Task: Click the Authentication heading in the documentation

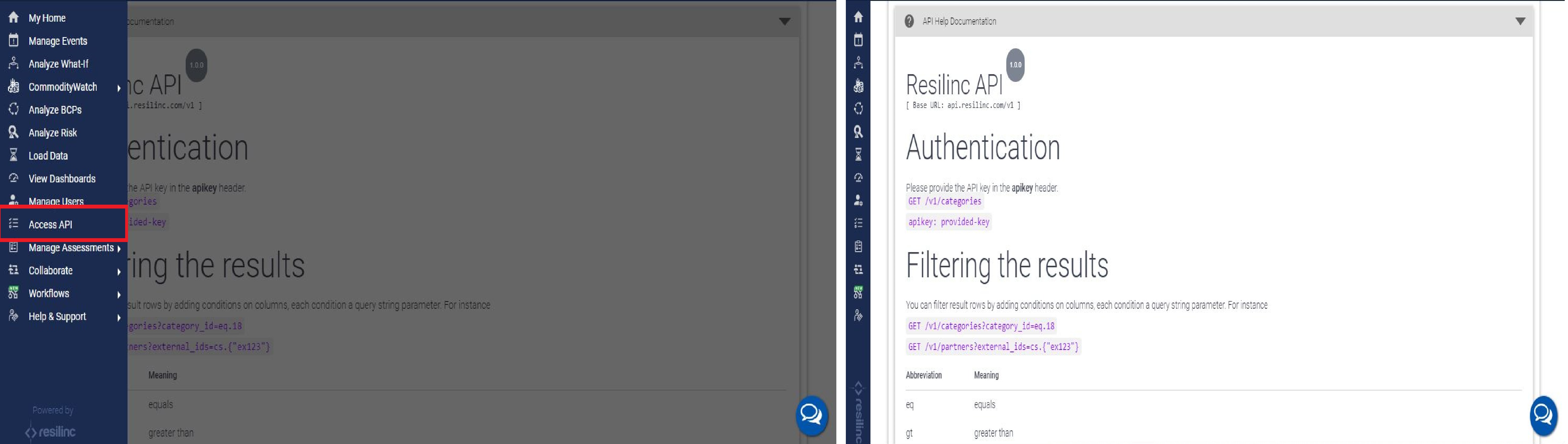Action: 983,147
